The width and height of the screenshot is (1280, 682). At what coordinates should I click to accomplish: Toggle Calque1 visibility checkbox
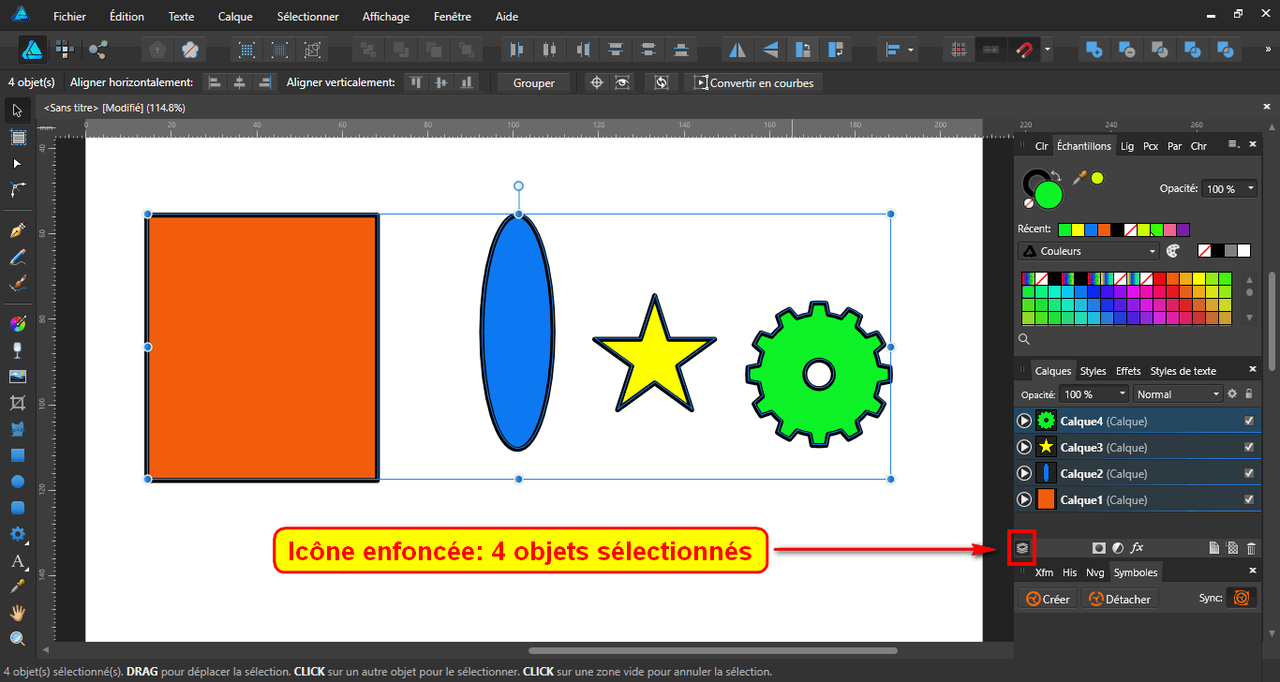click(x=1249, y=499)
